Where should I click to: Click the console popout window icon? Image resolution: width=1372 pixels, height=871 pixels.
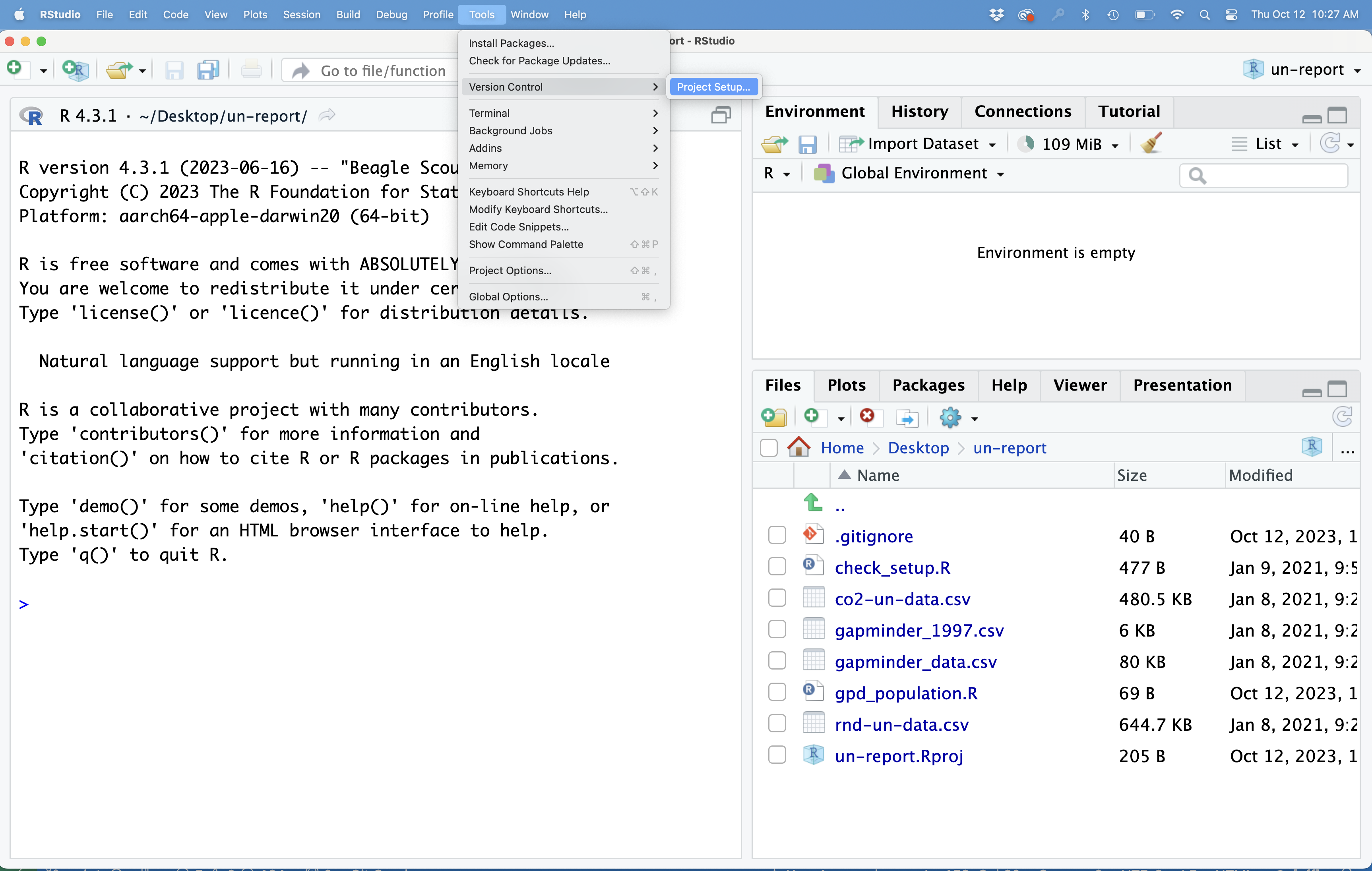pyautogui.click(x=721, y=115)
